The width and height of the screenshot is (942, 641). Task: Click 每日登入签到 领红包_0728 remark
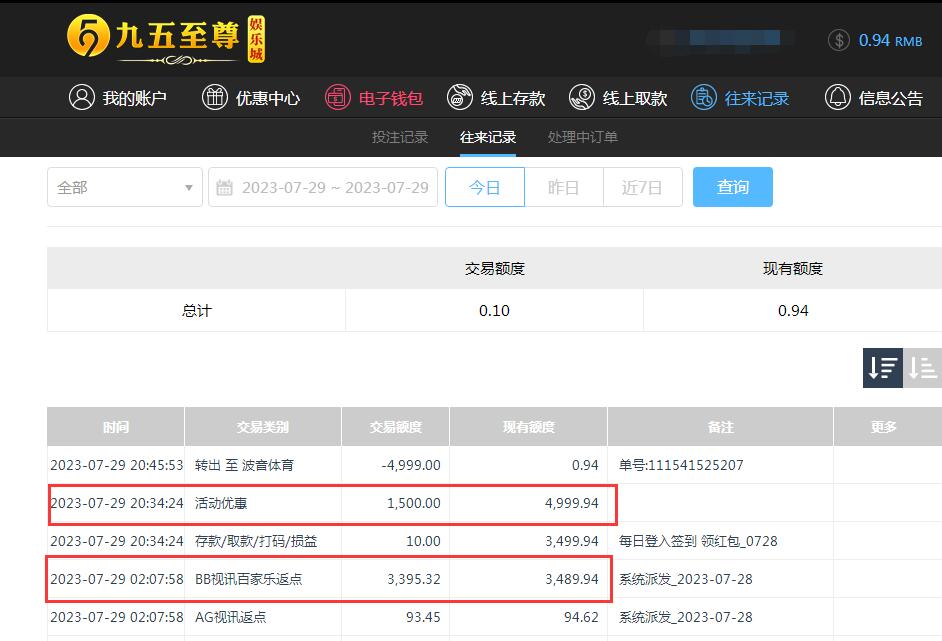(x=697, y=541)
